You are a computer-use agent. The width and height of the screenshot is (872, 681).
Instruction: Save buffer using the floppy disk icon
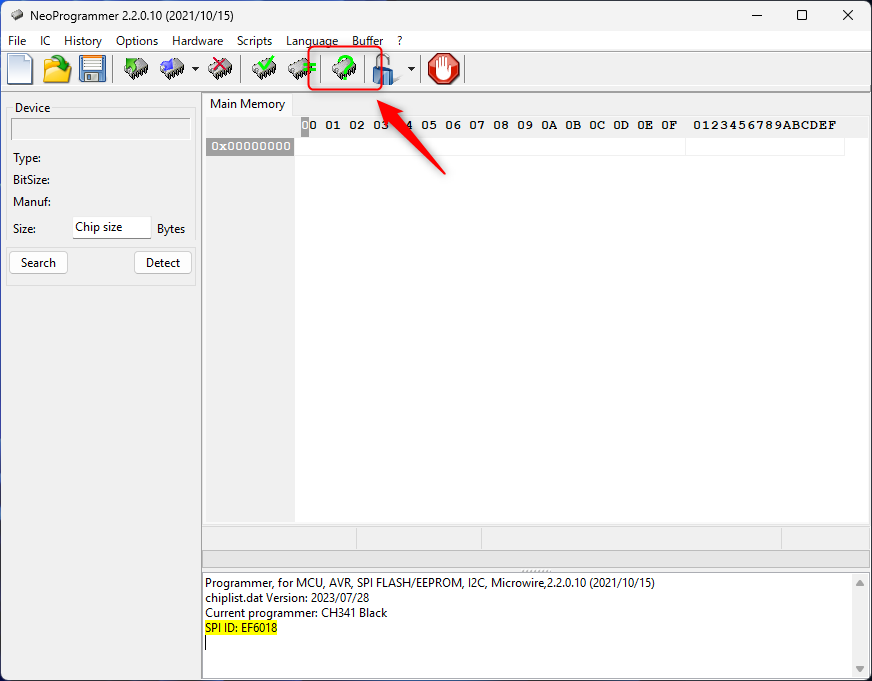(92, 69)
